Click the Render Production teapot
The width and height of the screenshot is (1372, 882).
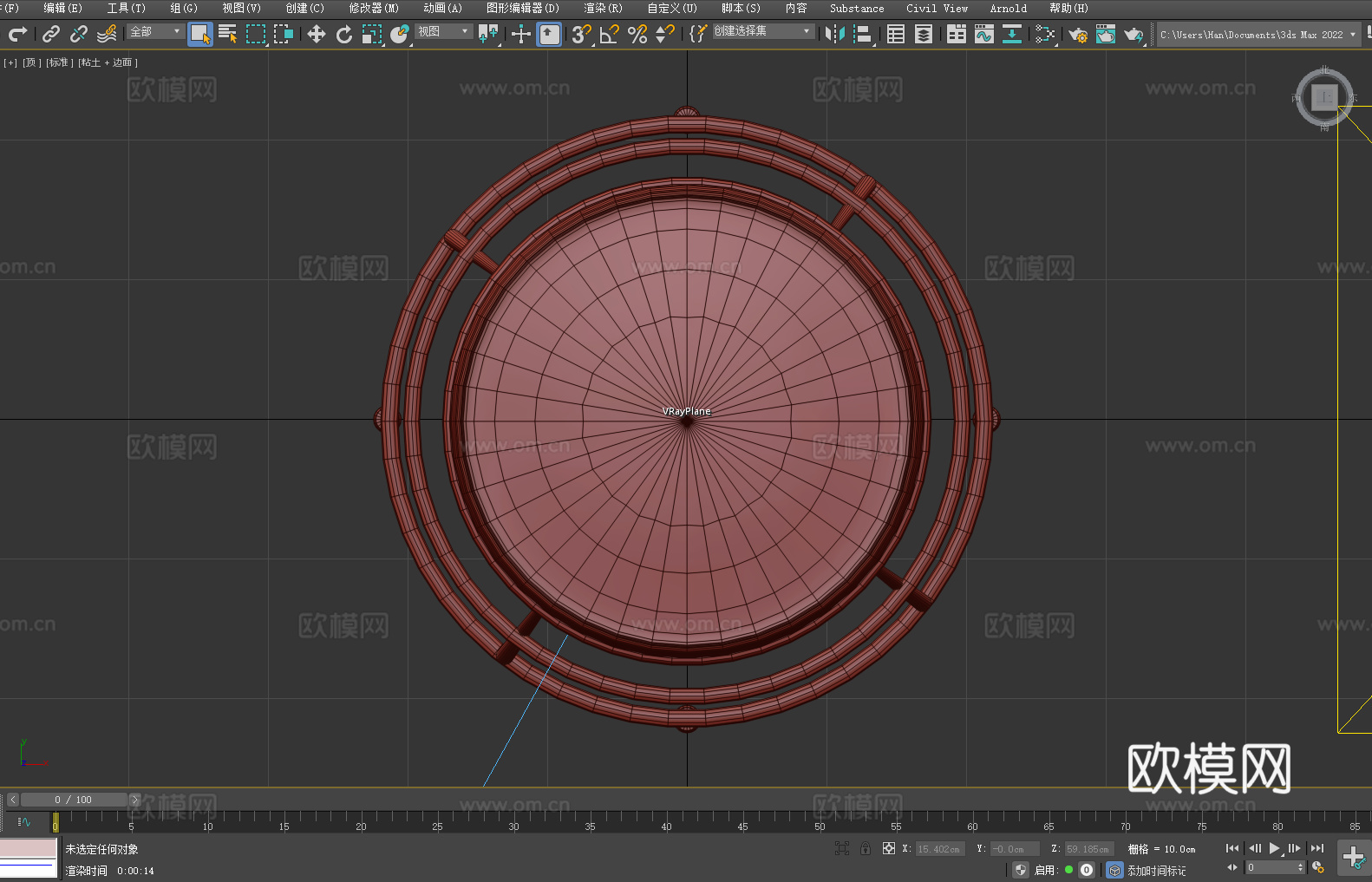(1134, 34)
